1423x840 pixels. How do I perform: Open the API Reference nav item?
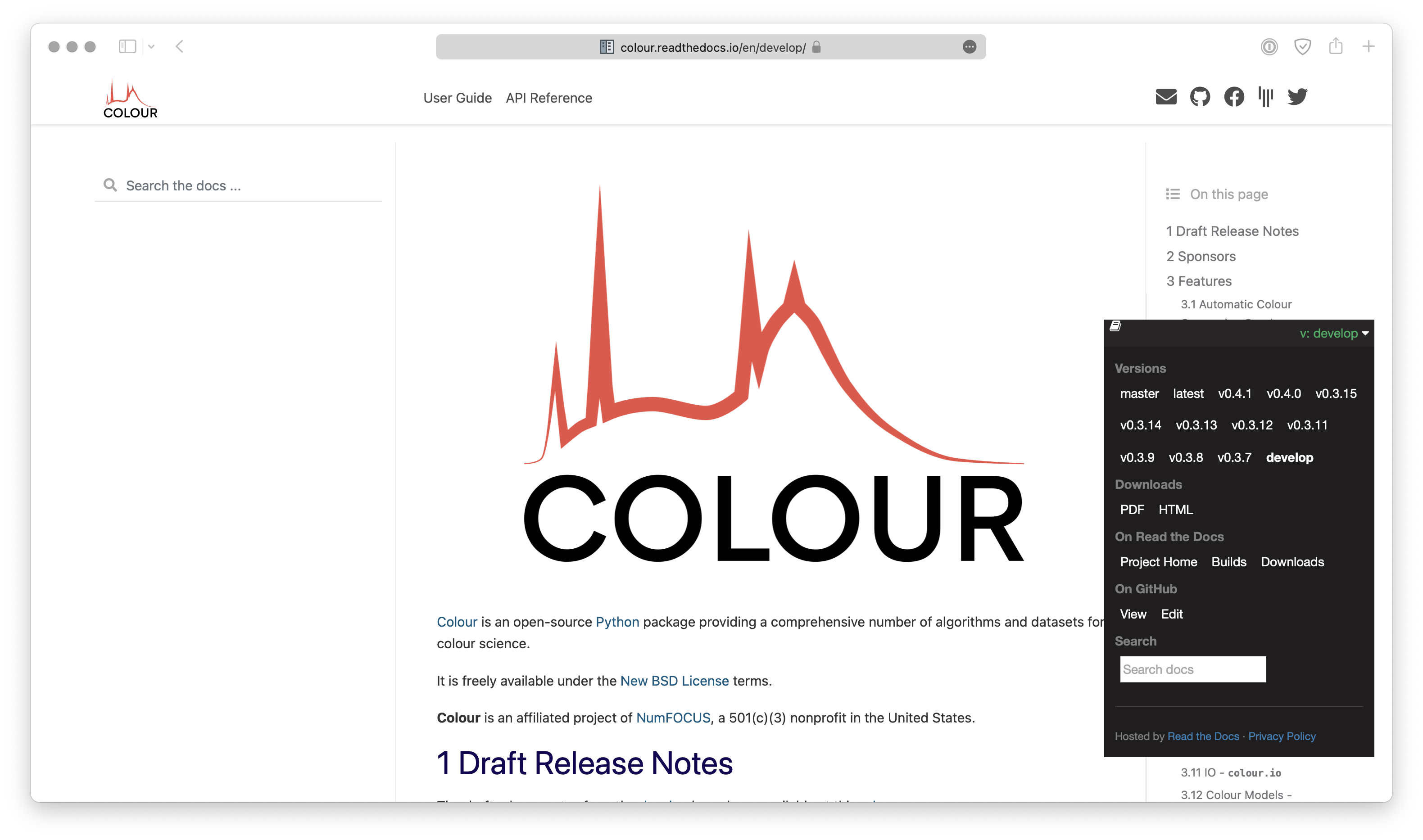point(548,98)
